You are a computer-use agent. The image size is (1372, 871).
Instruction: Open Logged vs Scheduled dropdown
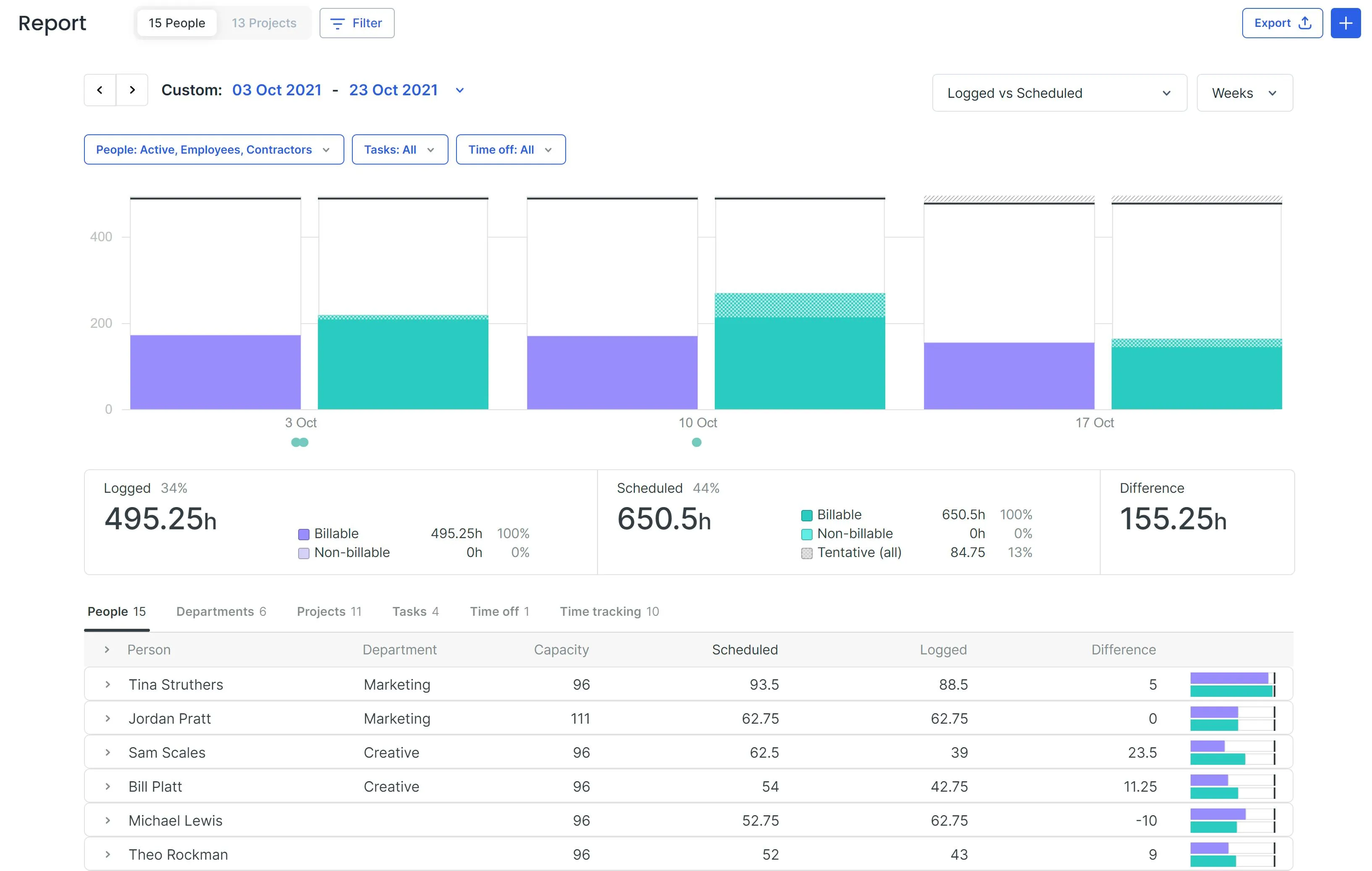(1059, 93)
